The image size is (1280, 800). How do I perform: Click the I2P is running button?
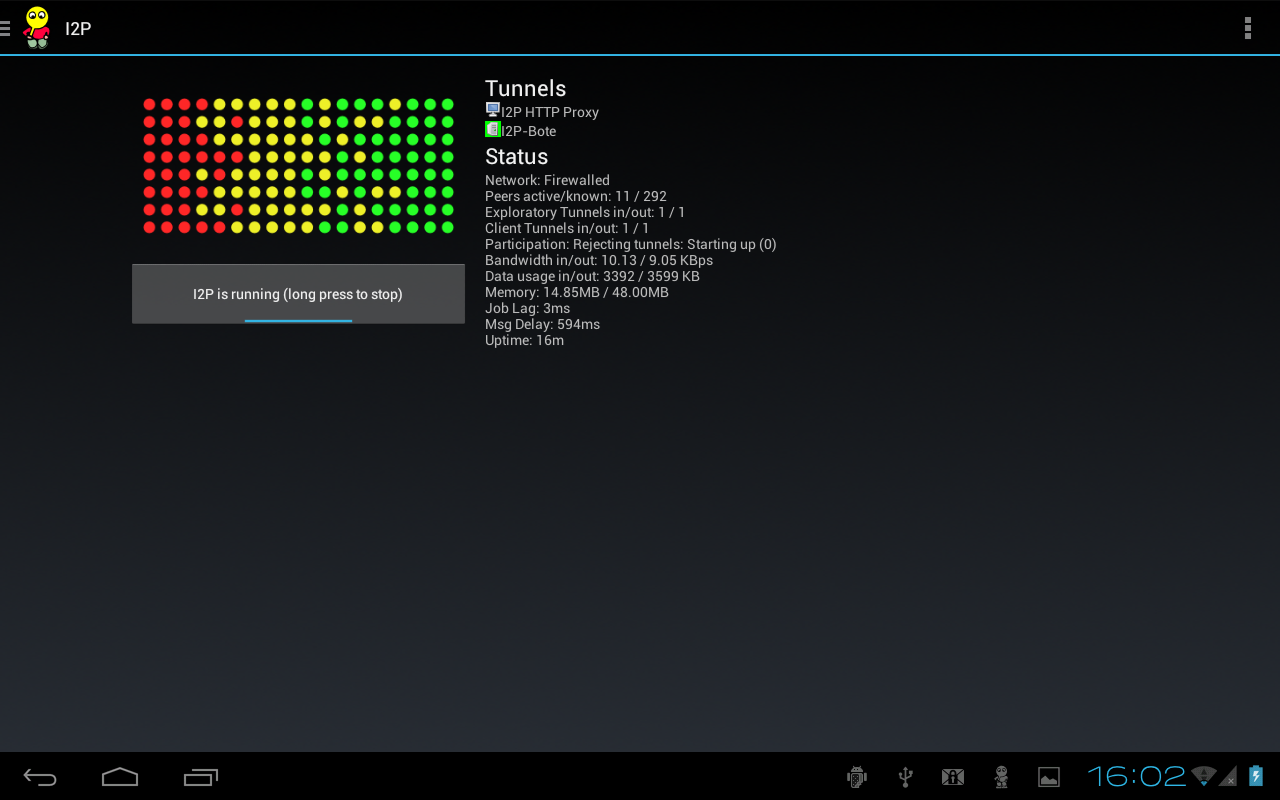[298, 294]
